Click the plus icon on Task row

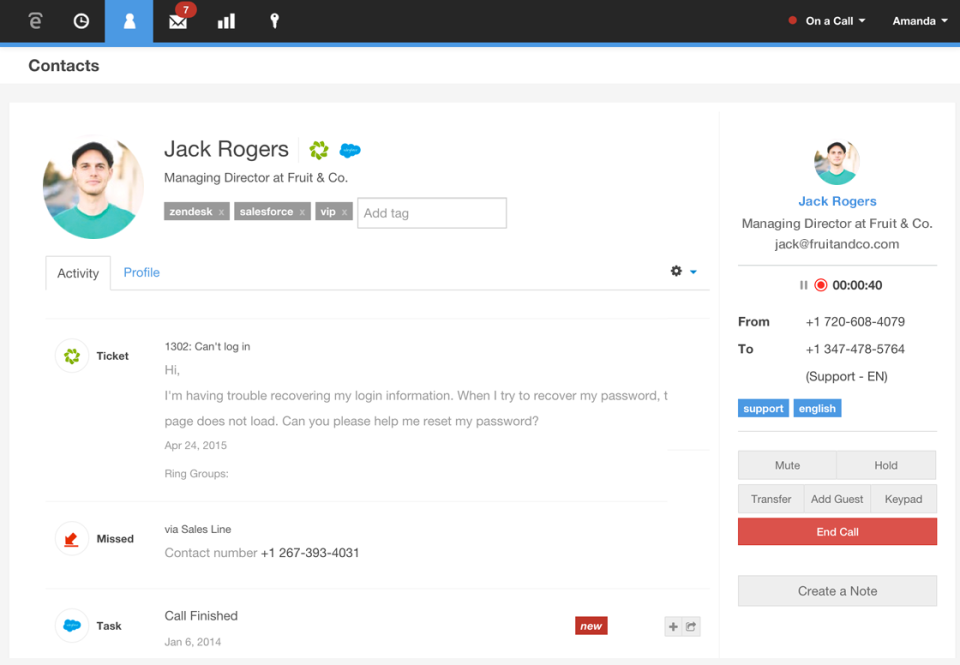[673, 627]
